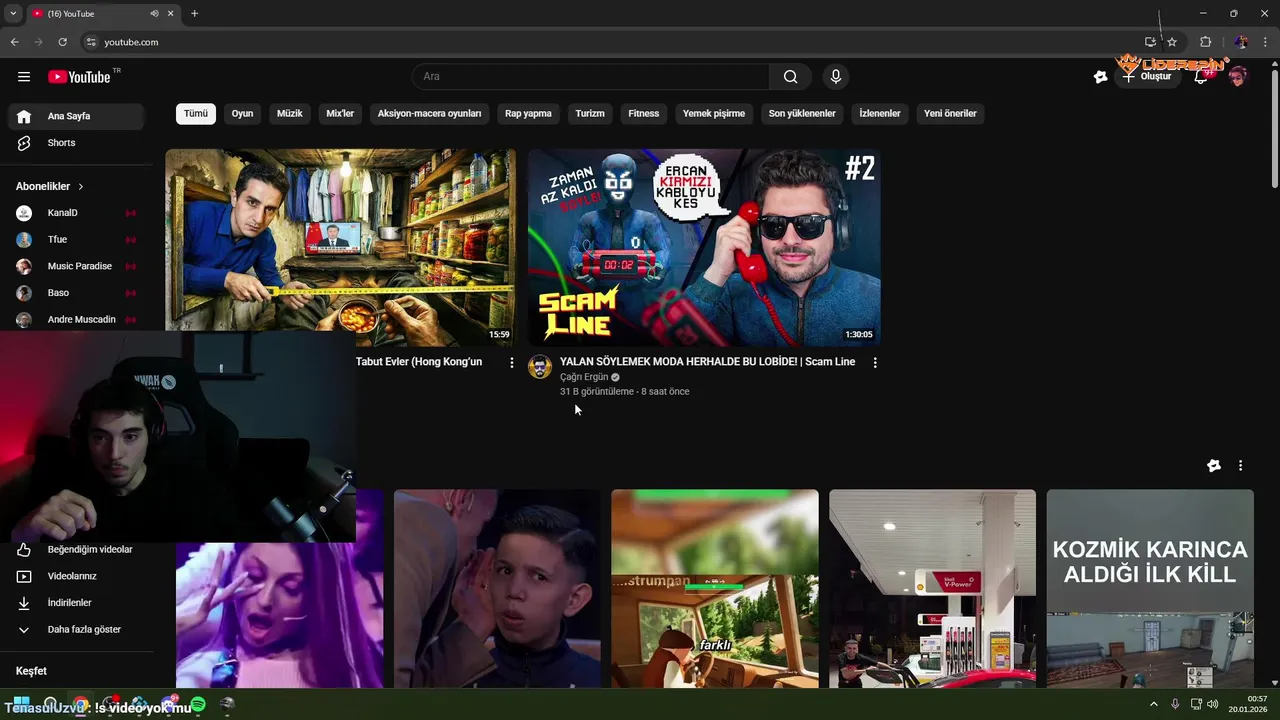Mute the YouTube tab via speaker icon
The width and height of the screenshot is (1280, 720).
tap(154, 14)
